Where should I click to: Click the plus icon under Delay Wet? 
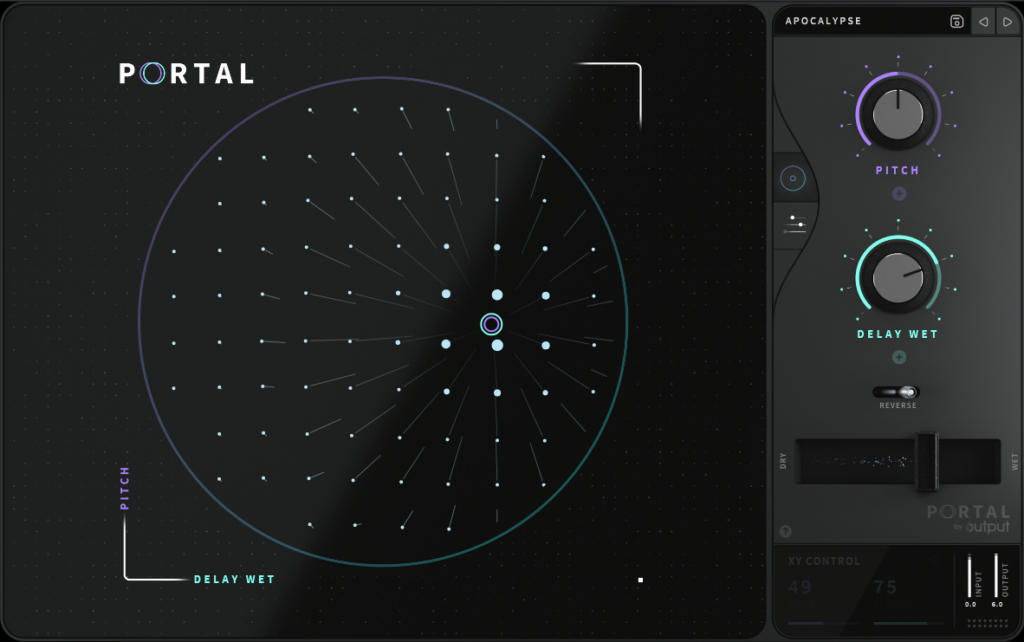coord(898,357)
